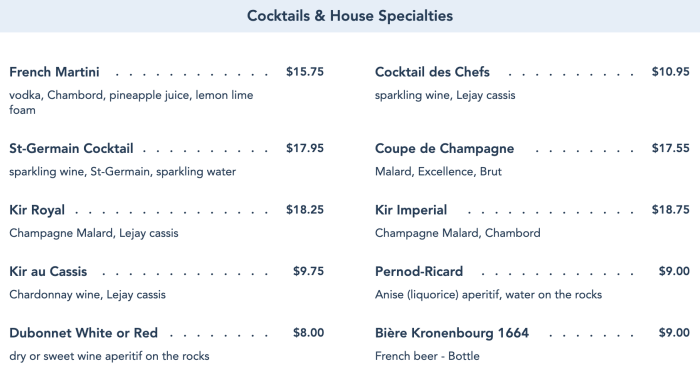Open the Coupe de Champagne entry
Image resolution: width=700 pixels, height=374 pixels.
tap(444, 149)
